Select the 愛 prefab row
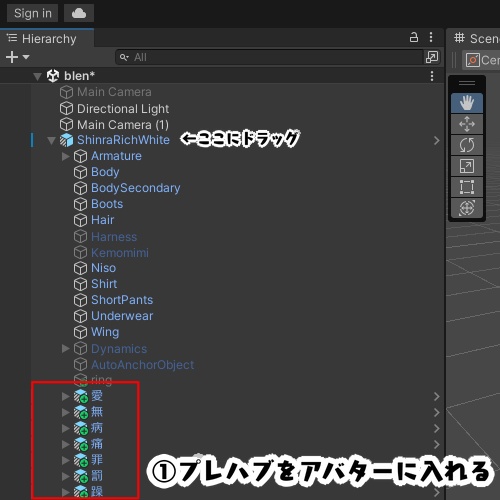This screenshot has height=500, width=500. click(97, 396)
